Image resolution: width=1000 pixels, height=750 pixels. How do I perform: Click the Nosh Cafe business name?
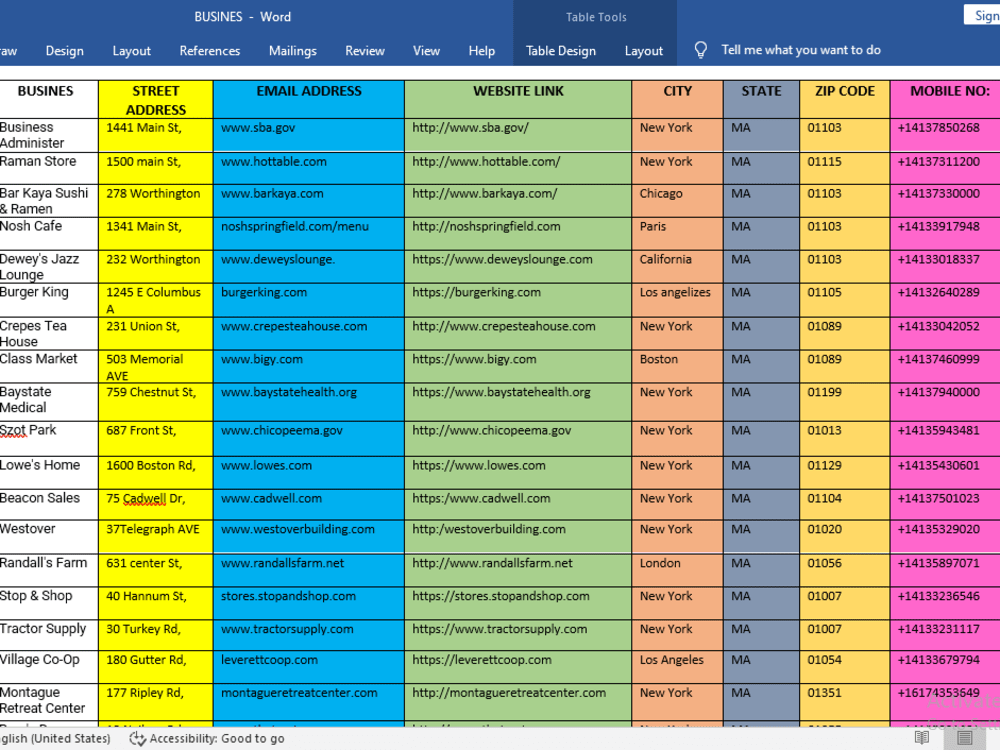pyautogui.click(x=31, y=226)
